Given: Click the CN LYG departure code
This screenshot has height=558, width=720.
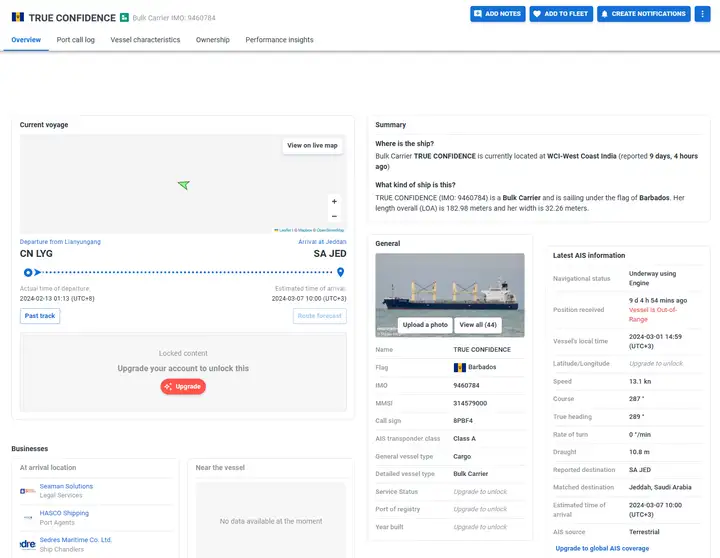Looking at the screenshot, I should (x=36, y=254).
